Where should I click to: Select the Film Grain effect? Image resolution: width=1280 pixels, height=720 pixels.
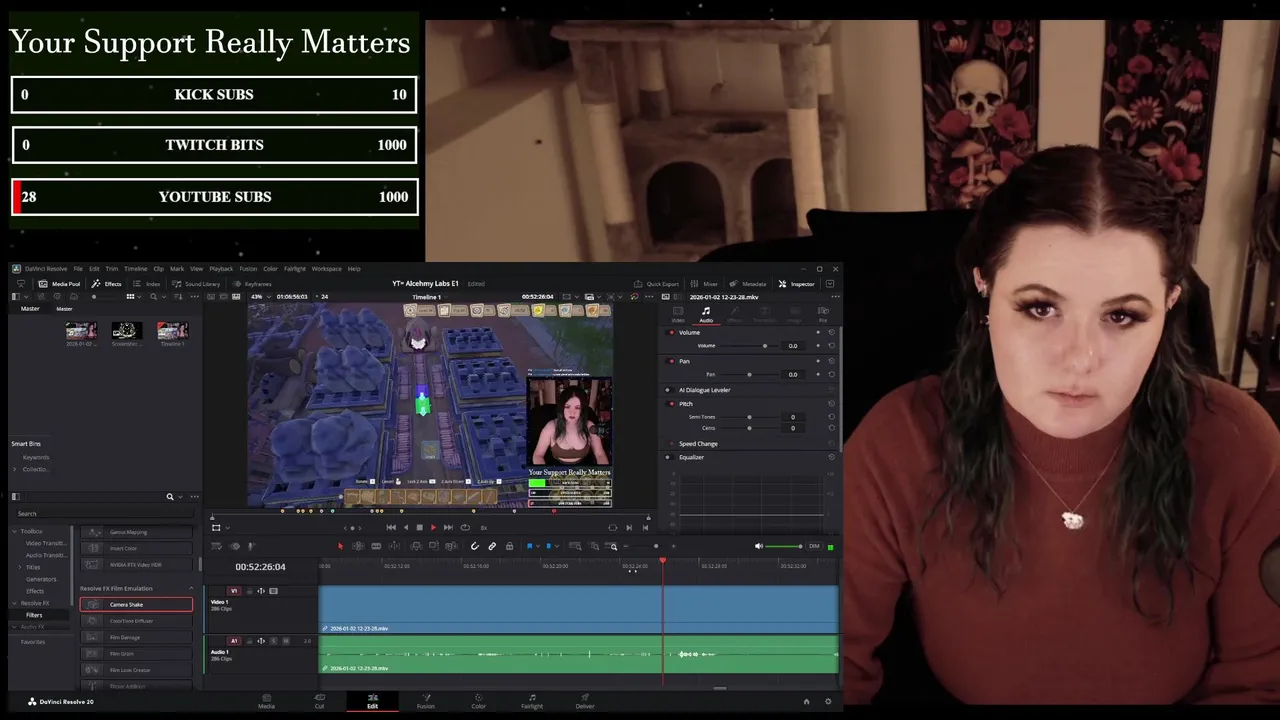click(x=136, y=654)
